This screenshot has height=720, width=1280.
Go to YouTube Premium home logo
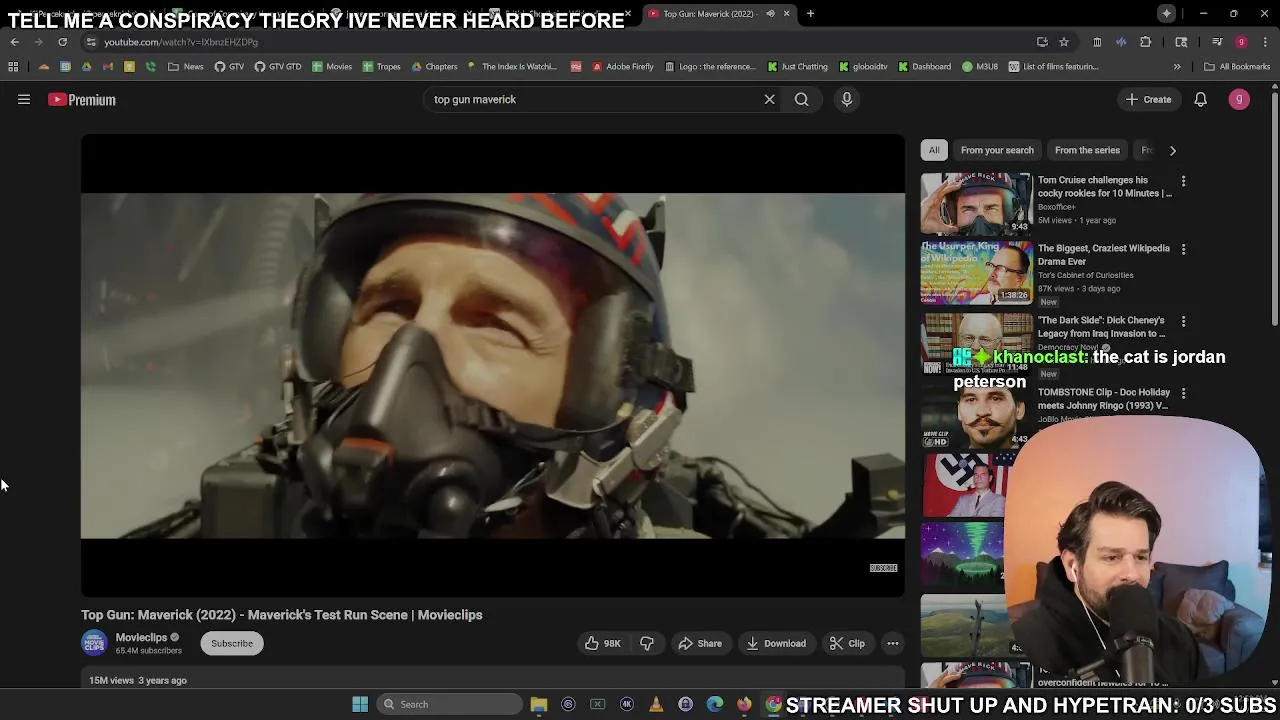[82, 100]
